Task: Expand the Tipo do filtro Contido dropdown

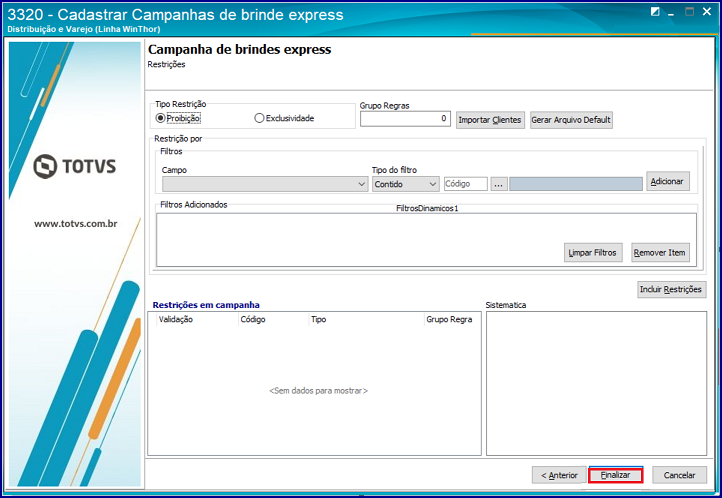Action: (x=405, y=184)
